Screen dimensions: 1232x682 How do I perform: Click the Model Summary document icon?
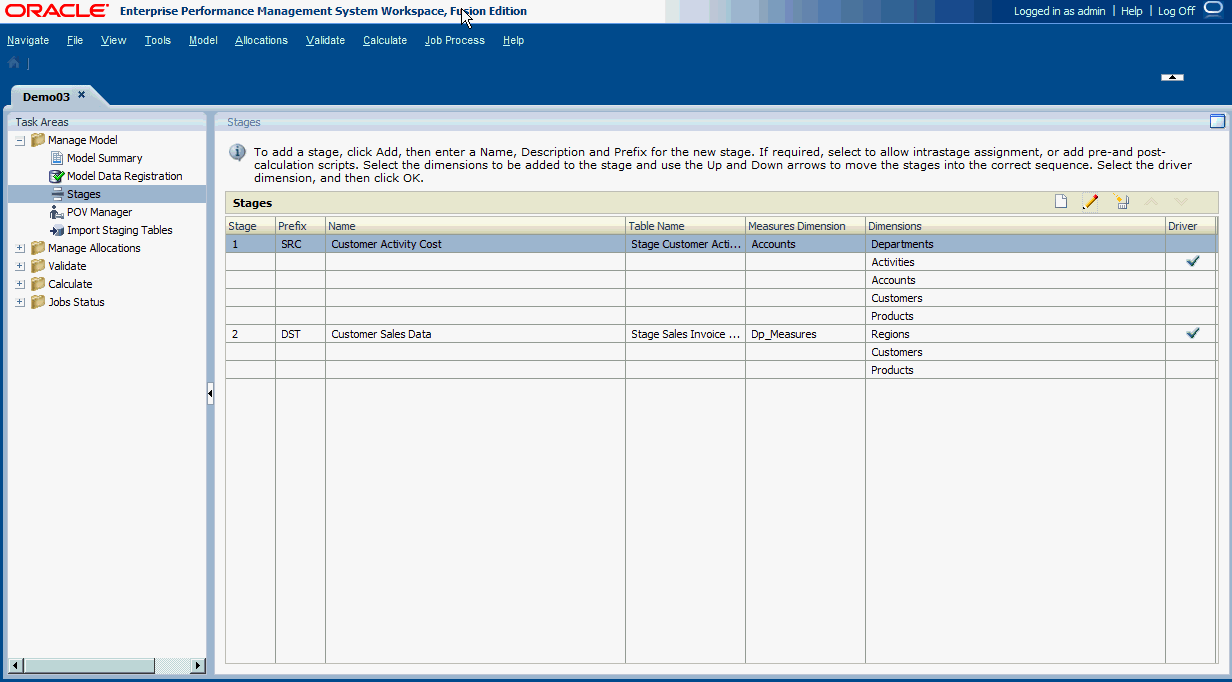(x=57, y=158)
